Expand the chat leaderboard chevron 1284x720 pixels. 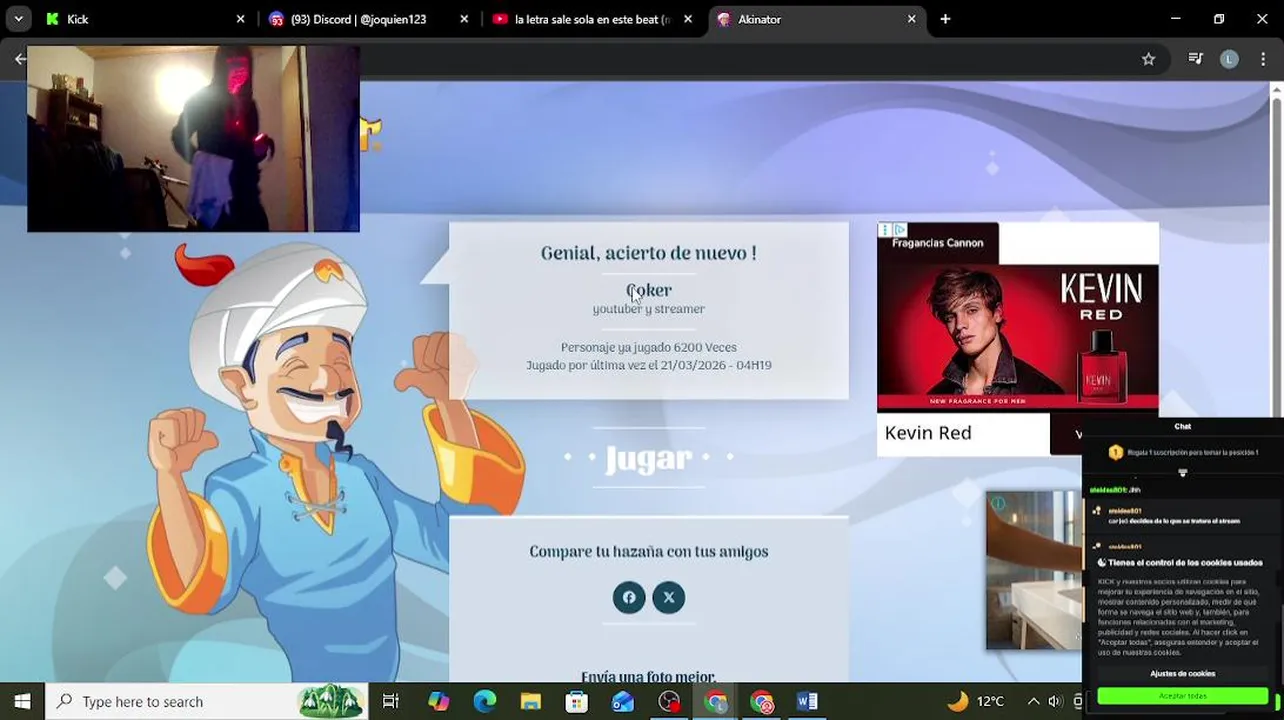(1182, 473)
